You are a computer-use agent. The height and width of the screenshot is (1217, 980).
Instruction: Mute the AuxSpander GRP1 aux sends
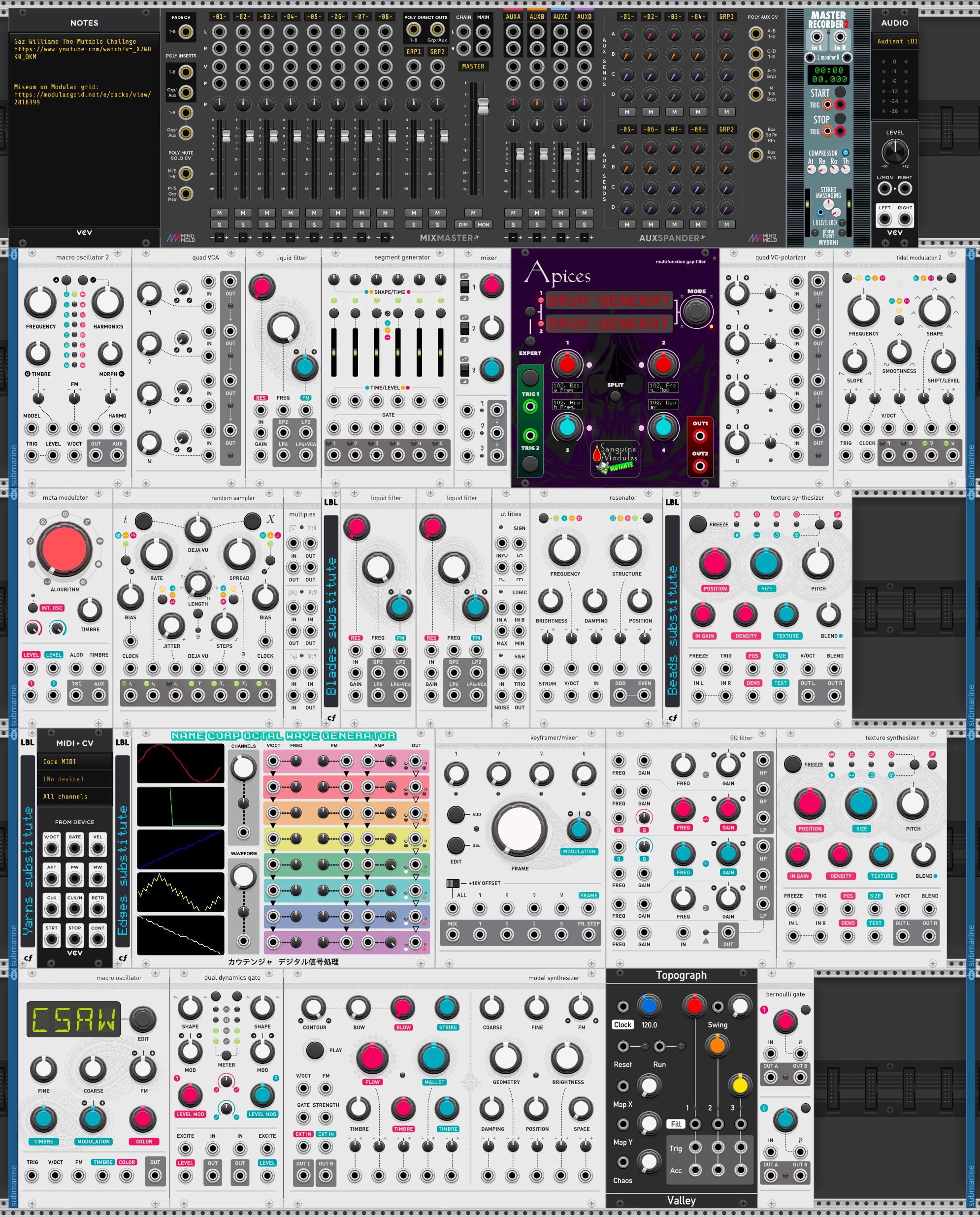pyautogui.click(x=726, y=112)
